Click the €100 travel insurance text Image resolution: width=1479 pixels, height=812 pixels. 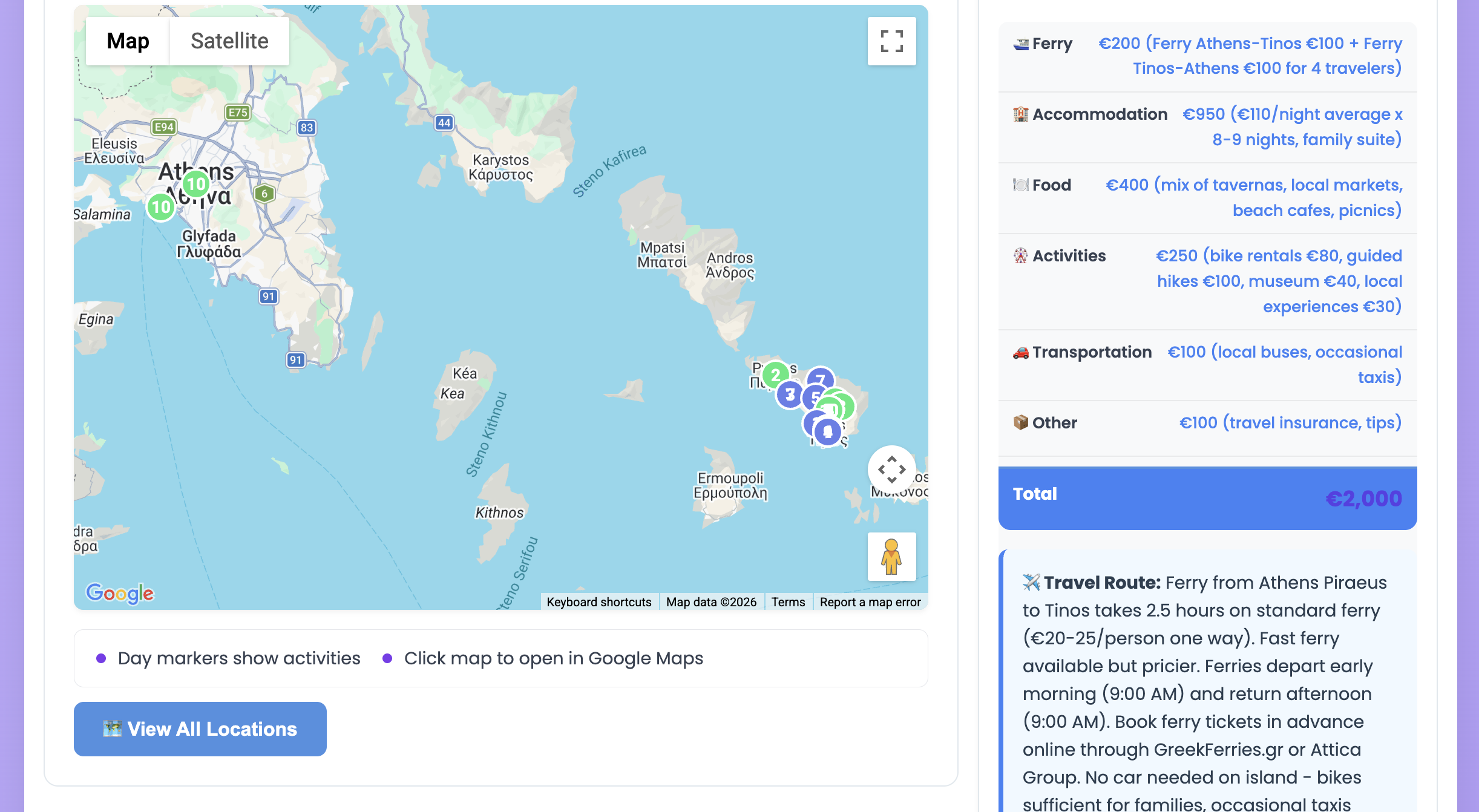[1290, 422]
